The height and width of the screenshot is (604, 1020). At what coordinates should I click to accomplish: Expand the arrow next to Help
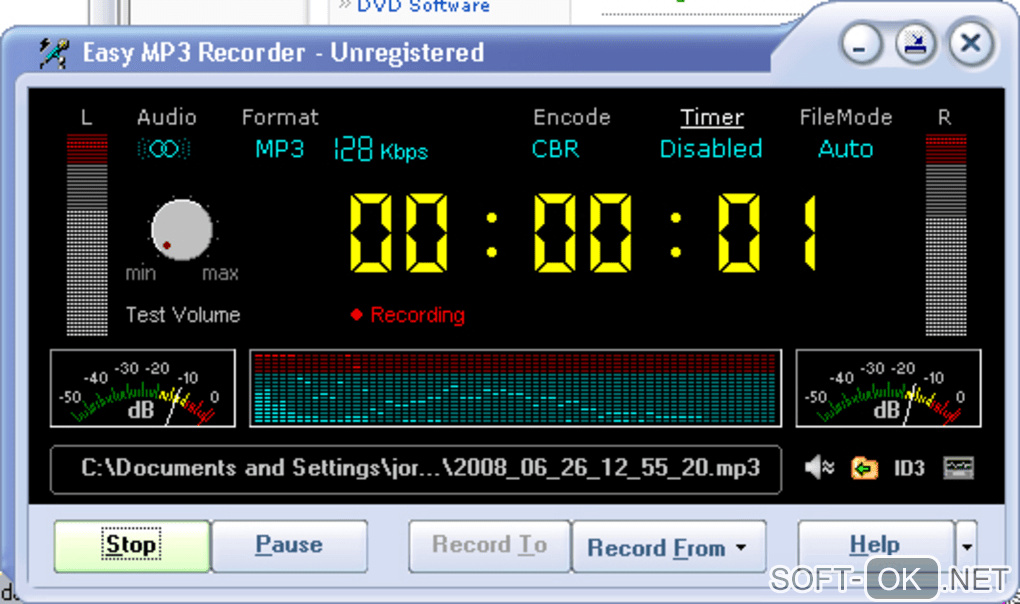coord(967,546)
